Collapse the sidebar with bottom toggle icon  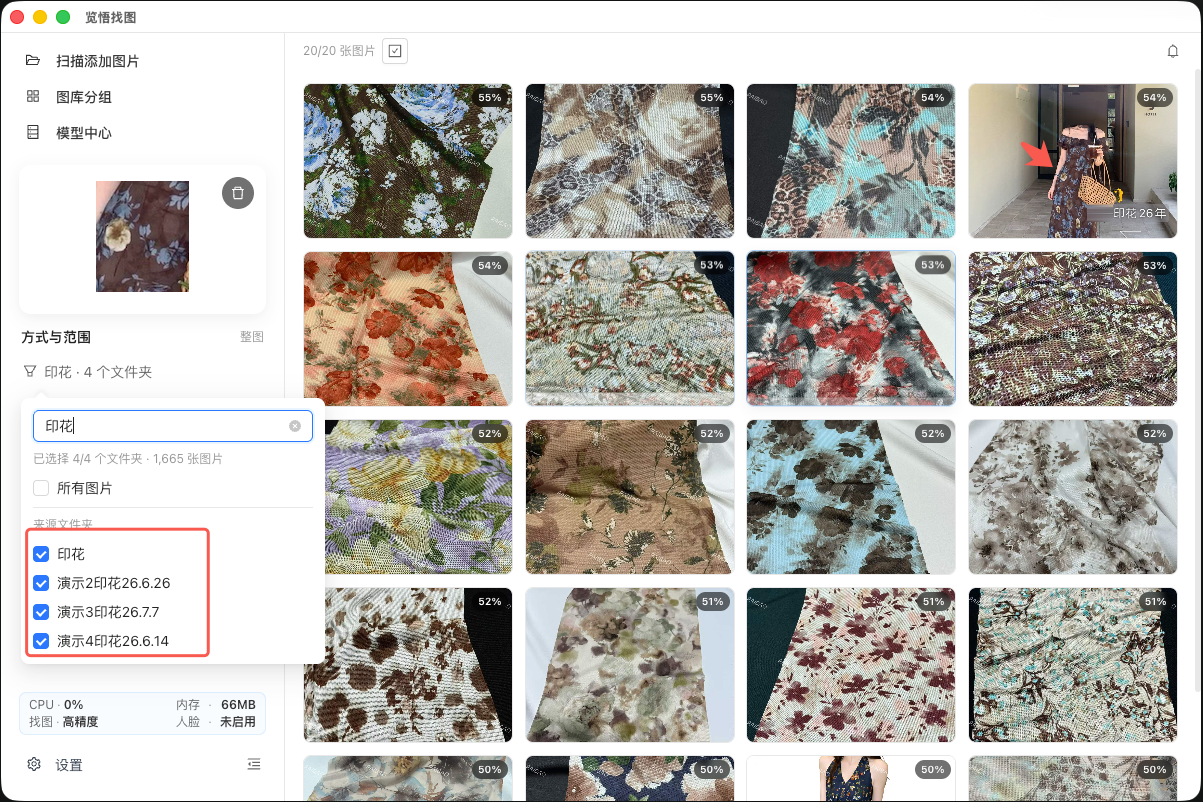coord(254,765)
